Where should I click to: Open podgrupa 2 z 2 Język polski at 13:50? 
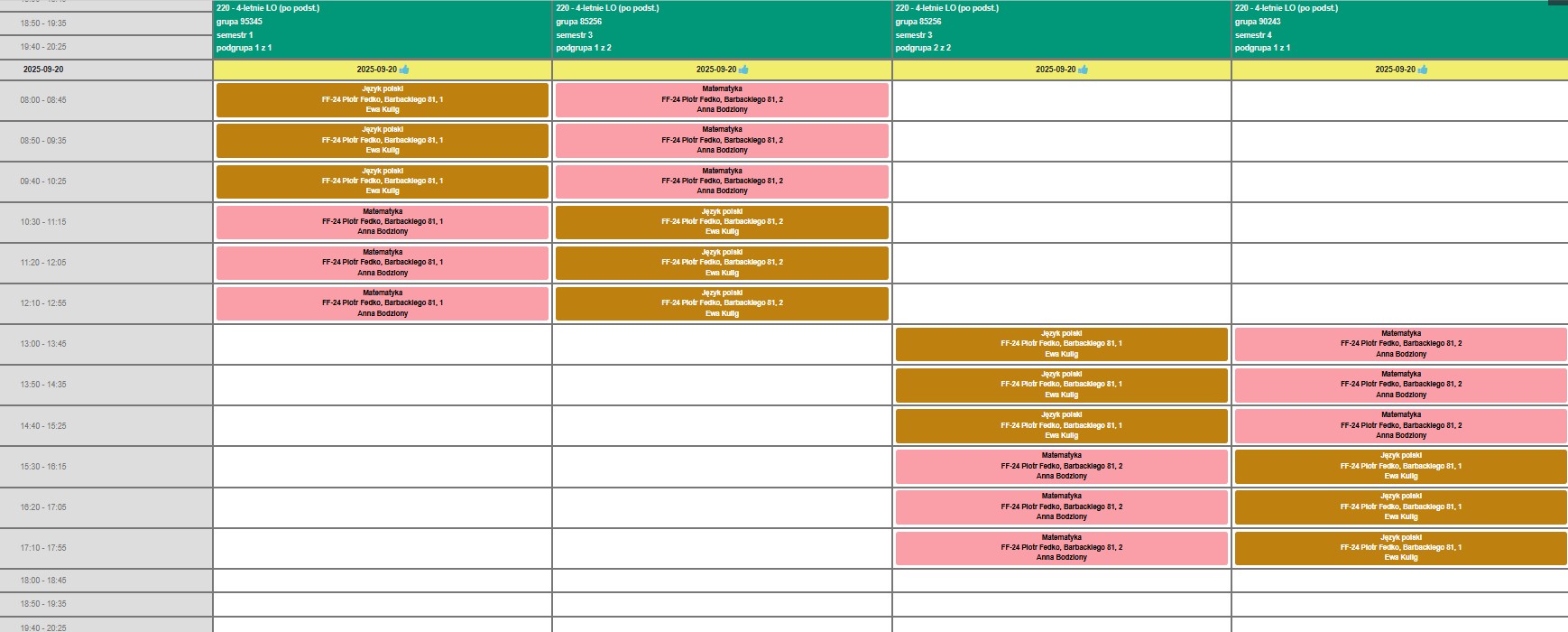(1062, 385)
